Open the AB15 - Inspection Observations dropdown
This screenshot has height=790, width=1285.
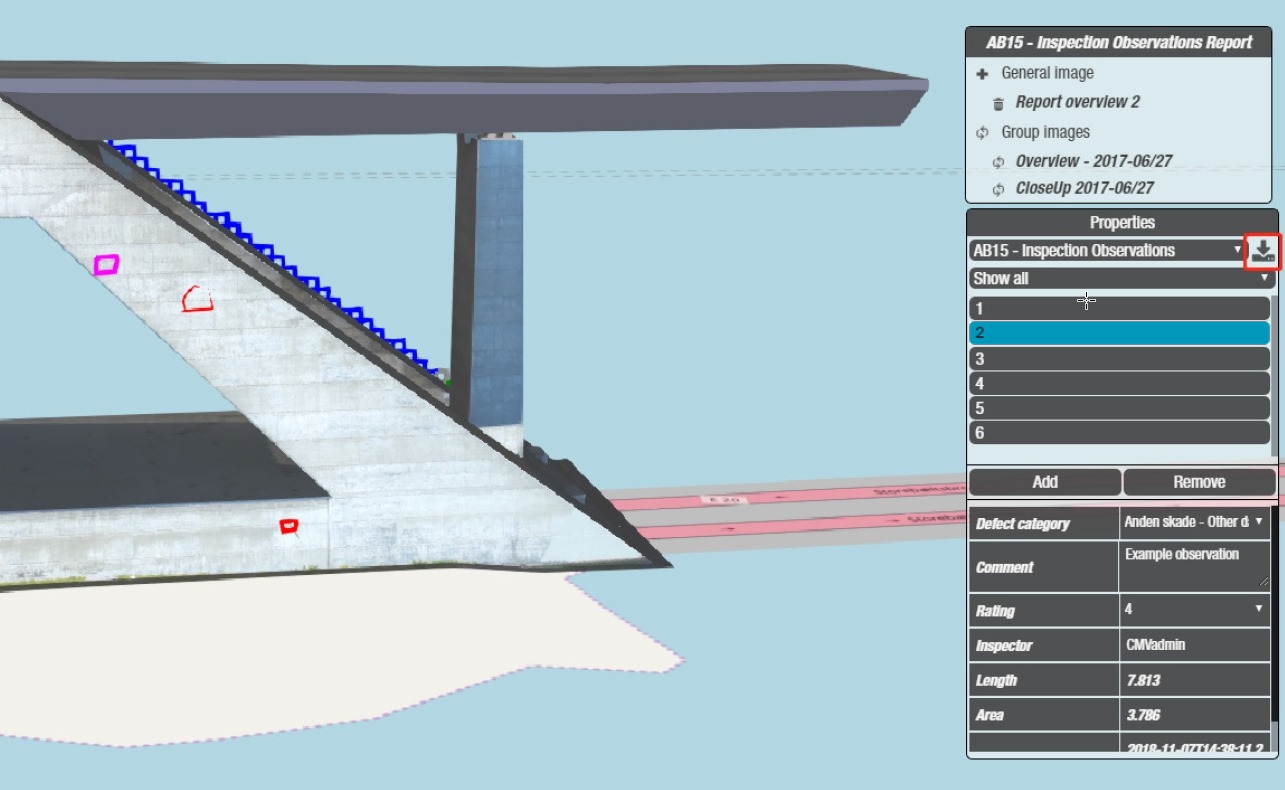pos(1106,251)
